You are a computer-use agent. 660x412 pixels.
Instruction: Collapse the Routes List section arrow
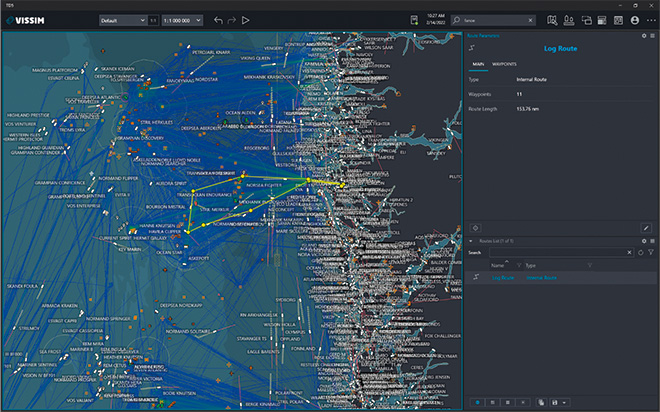point(471,241)
